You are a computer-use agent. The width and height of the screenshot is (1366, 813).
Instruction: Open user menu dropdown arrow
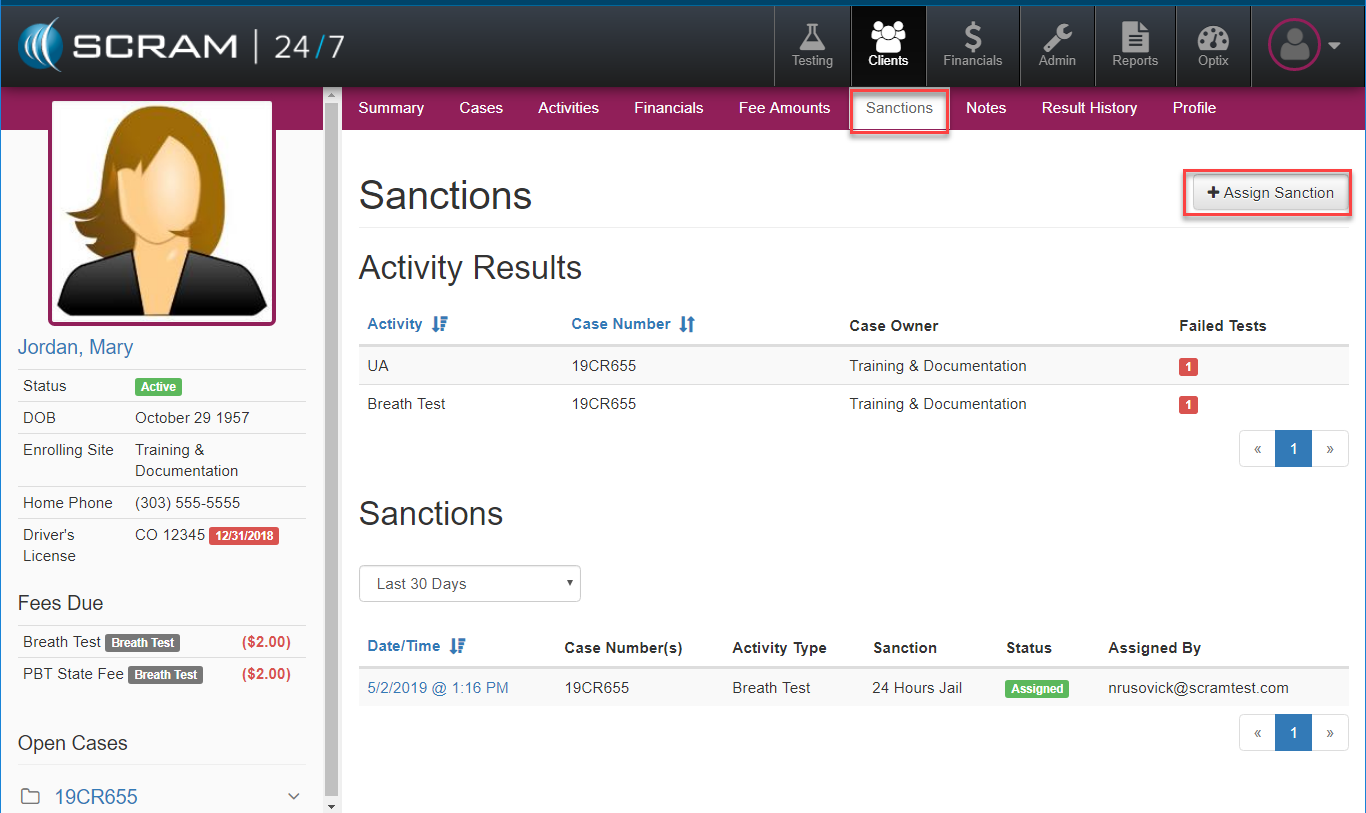tap(1335, 46)
